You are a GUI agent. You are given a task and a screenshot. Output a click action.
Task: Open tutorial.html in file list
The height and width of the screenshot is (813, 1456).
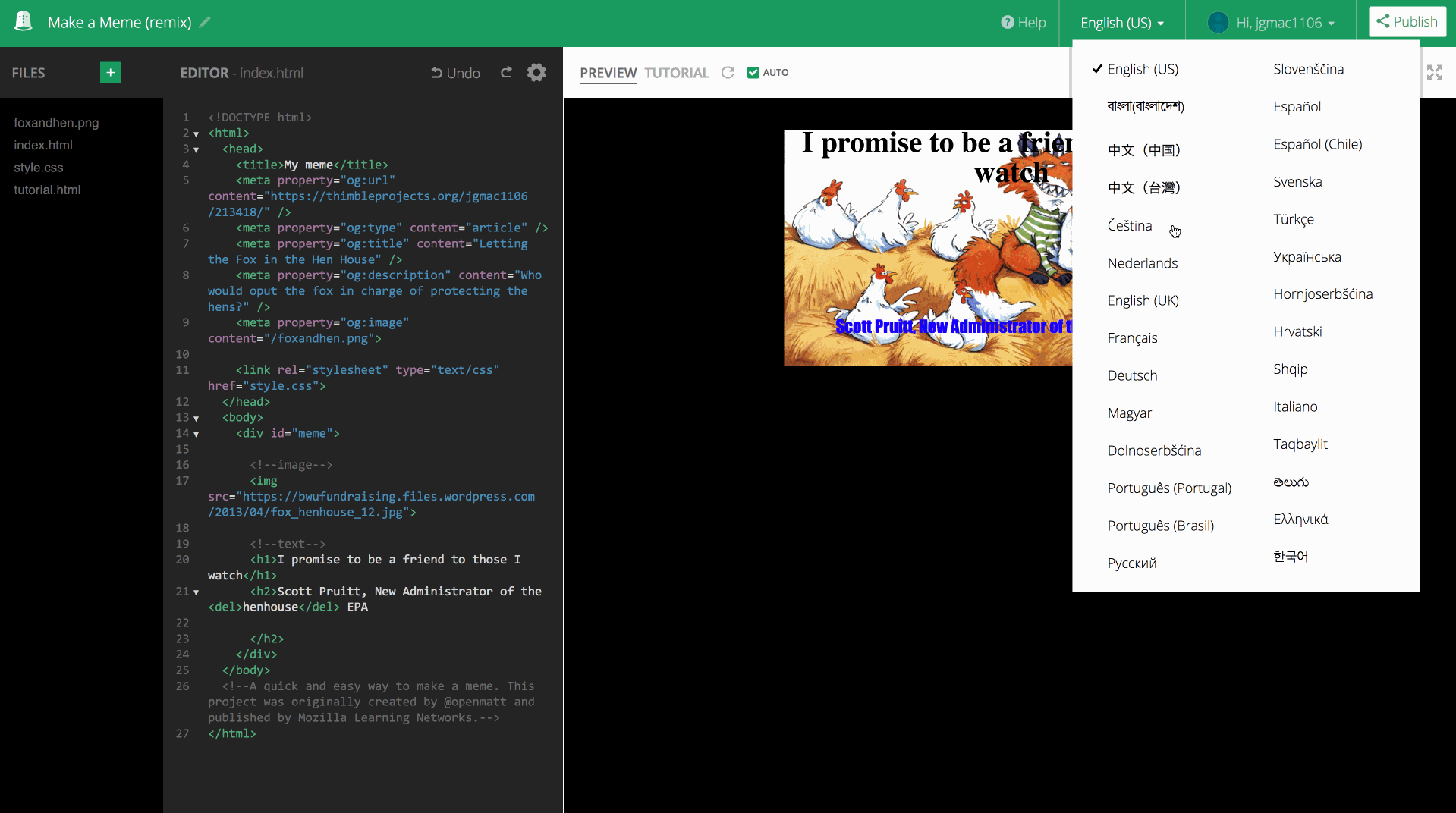pos(47,190)
